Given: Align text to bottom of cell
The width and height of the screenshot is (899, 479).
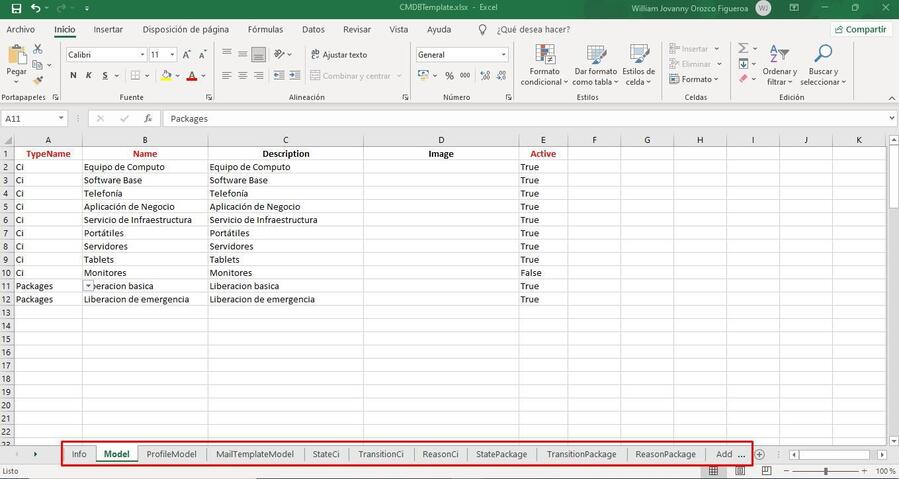Looking at the screenshot, I should pyautogui.click(x=259, y=54).
